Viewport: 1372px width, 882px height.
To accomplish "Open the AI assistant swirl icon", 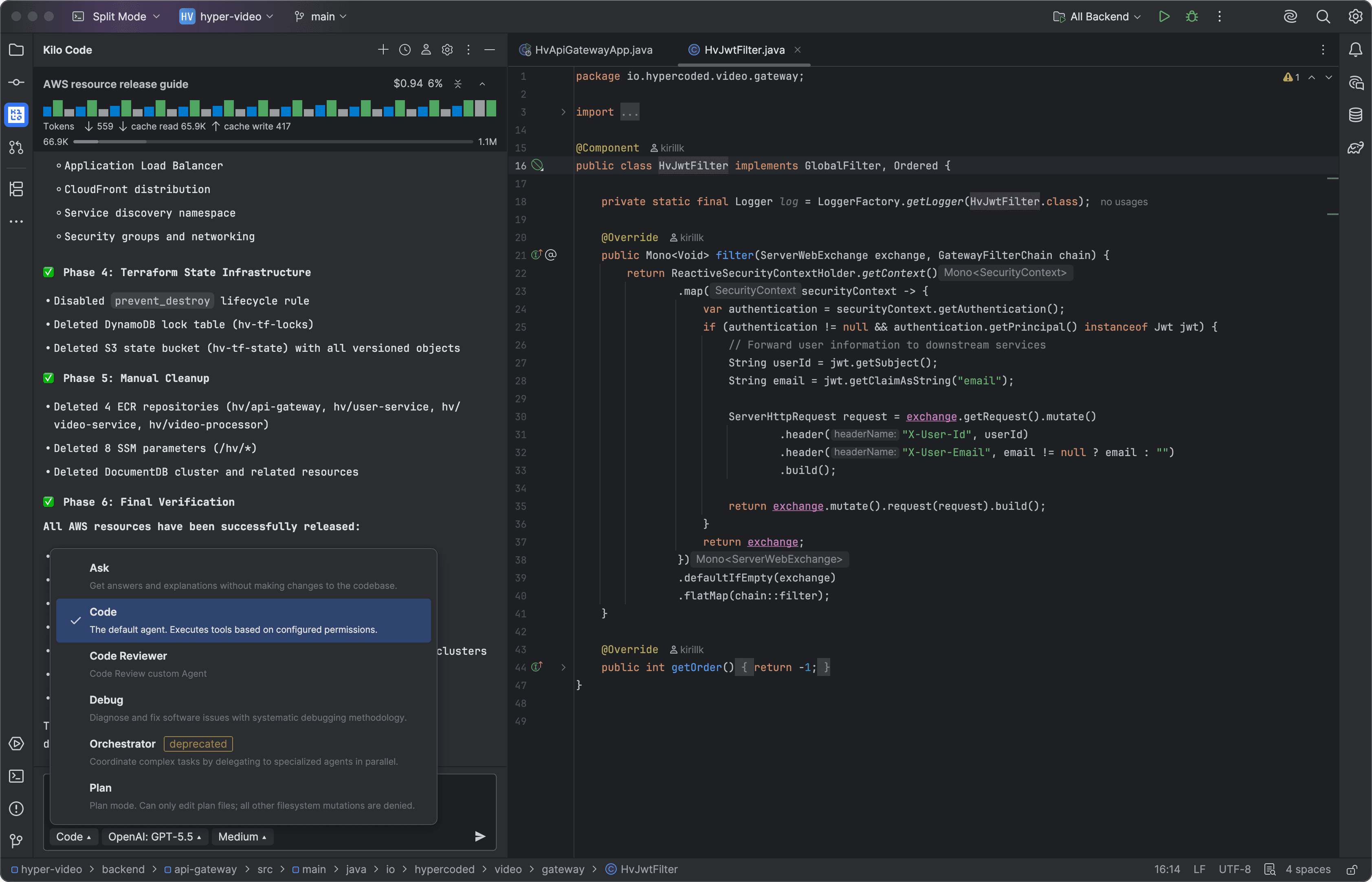I will click(1290, 17).
